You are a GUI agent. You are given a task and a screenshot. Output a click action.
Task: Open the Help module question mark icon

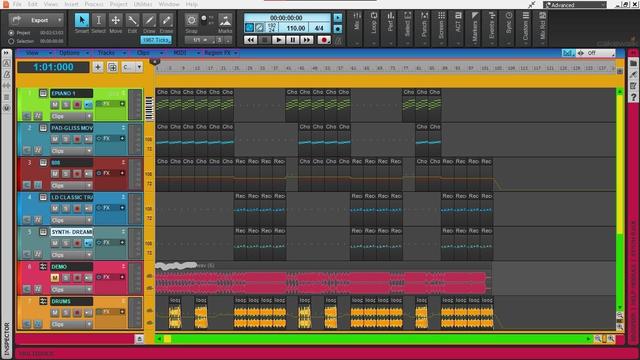(x=633, y=97)
